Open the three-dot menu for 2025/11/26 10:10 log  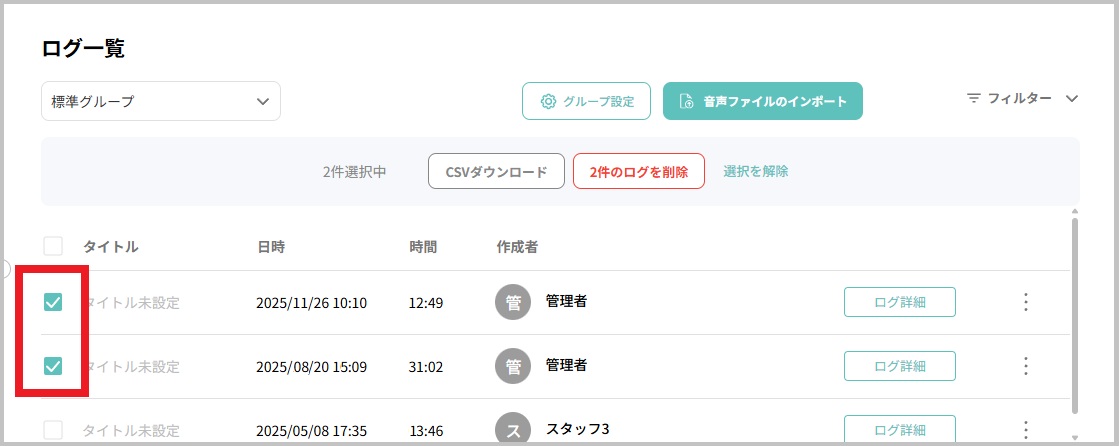click(1026, 303)
